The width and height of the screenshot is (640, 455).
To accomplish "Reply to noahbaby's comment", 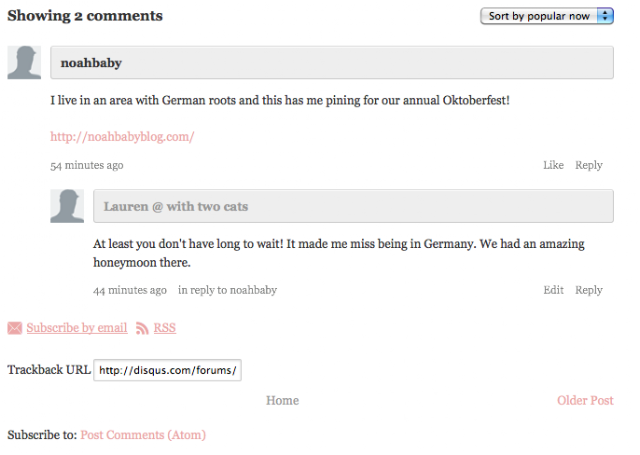I will [x=589, y=165].
